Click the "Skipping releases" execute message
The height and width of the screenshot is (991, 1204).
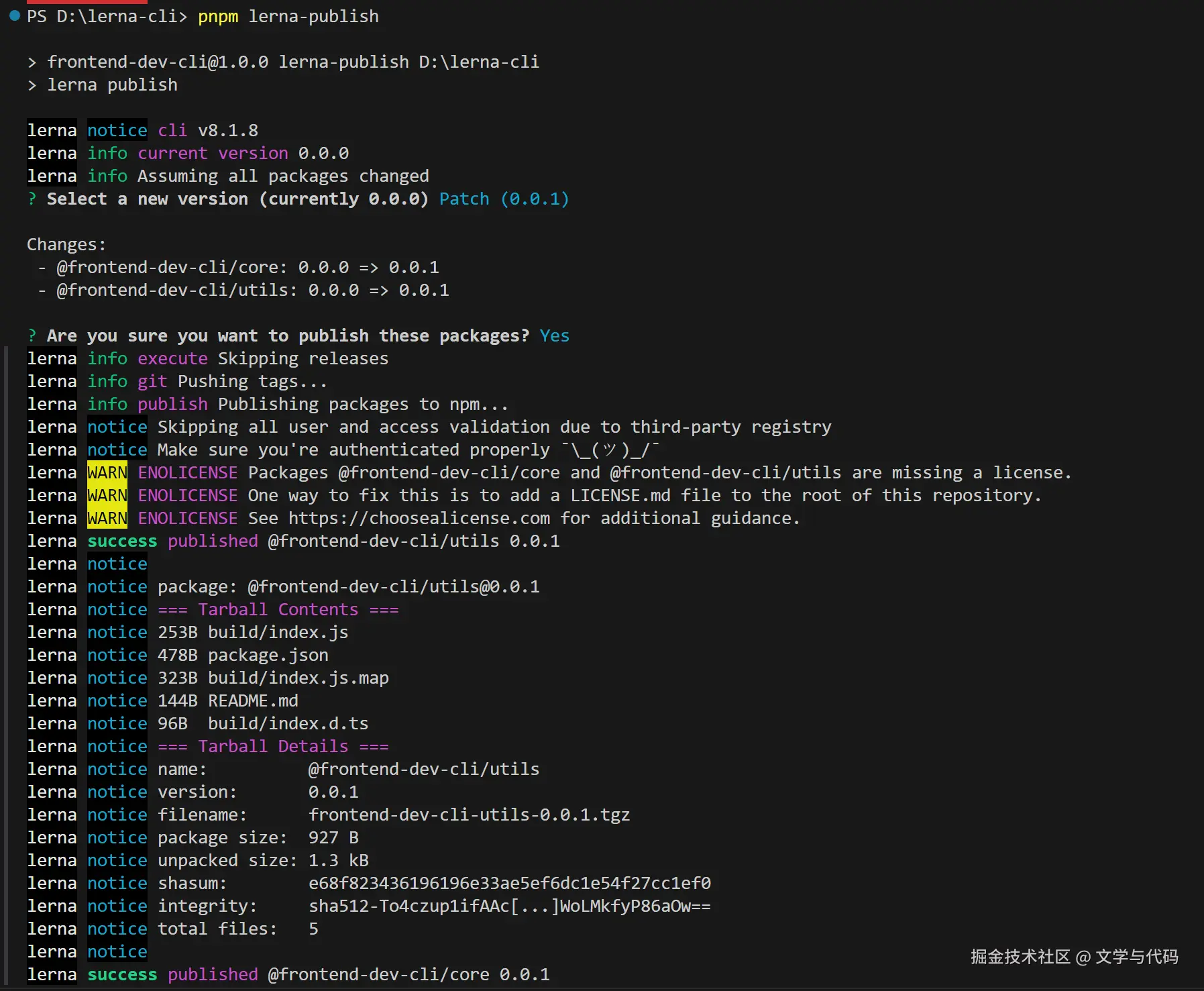(303, 358)
